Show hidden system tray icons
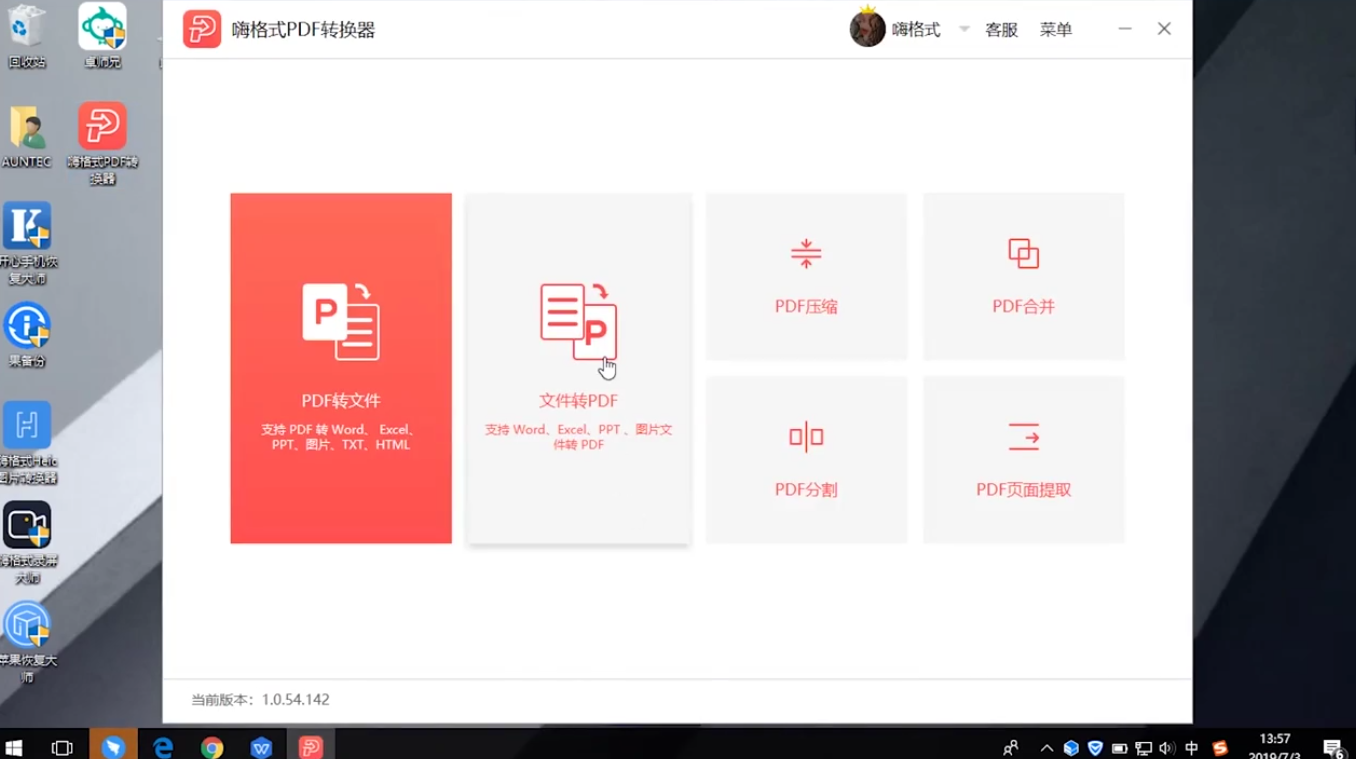Screen dimensions: 1356x759 tap(1047, 748)
